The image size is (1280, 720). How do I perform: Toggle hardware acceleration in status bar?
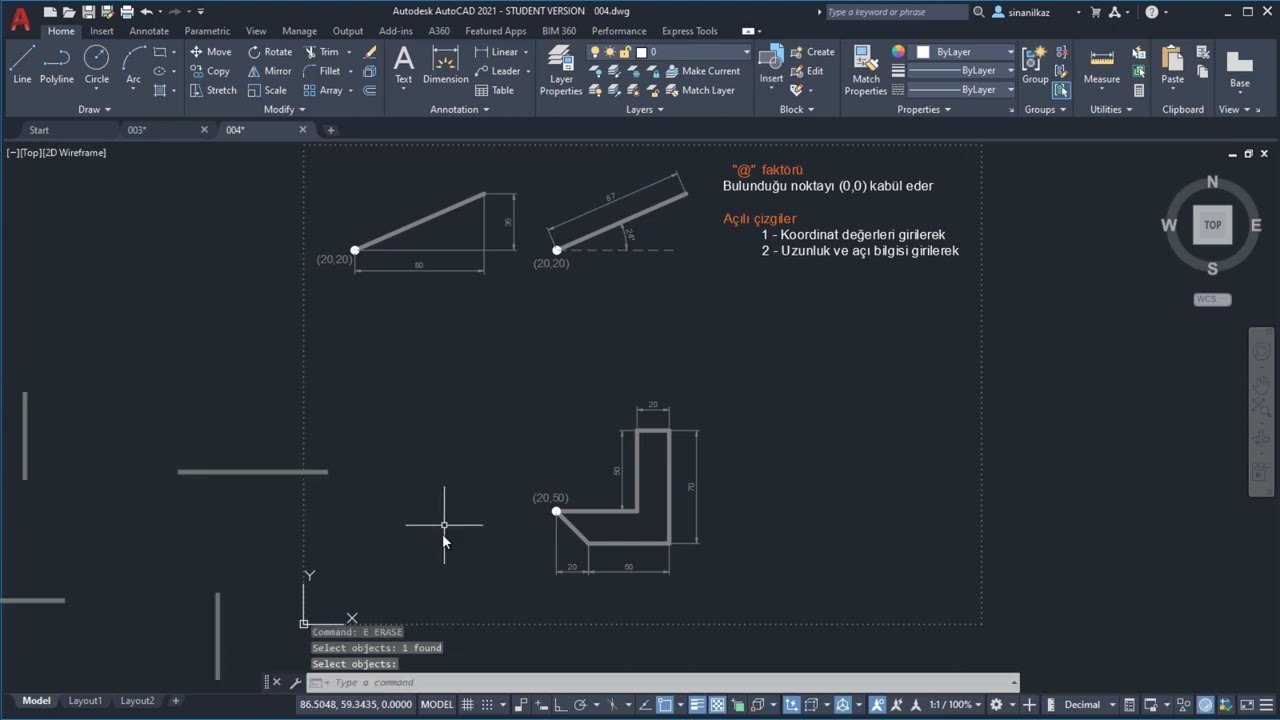coord(1204,705)
